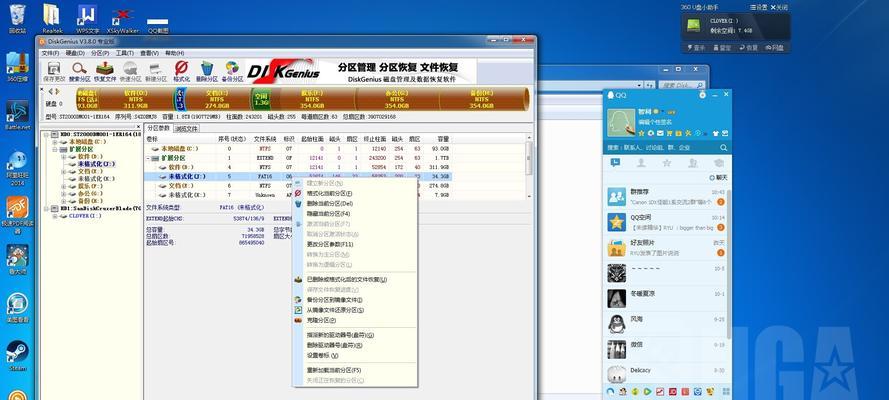This screenshot has width=889, height=400.
Task: Open the 查看(V) menu
Action: pyautogui.click(x=150, y=53)
